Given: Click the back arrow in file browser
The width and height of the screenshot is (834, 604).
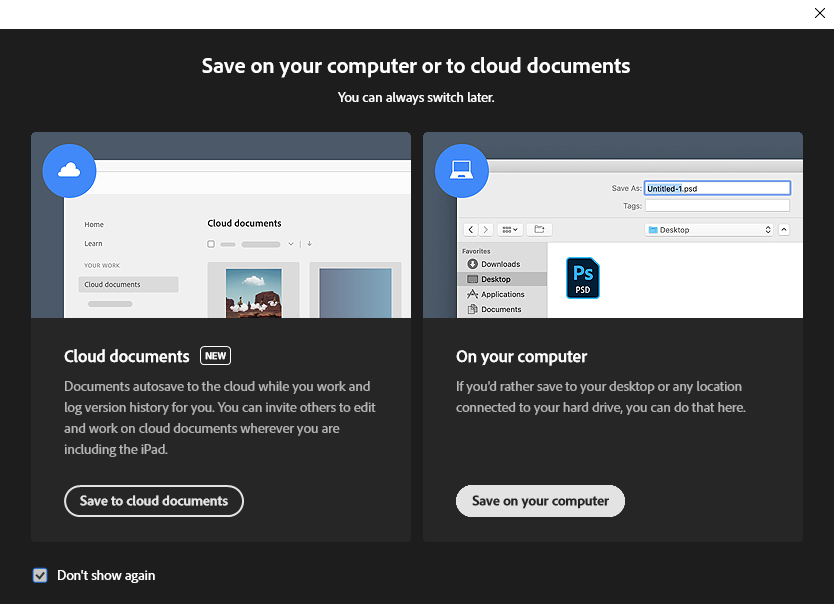Looking at the screenshot, I should tap(471, 230).
